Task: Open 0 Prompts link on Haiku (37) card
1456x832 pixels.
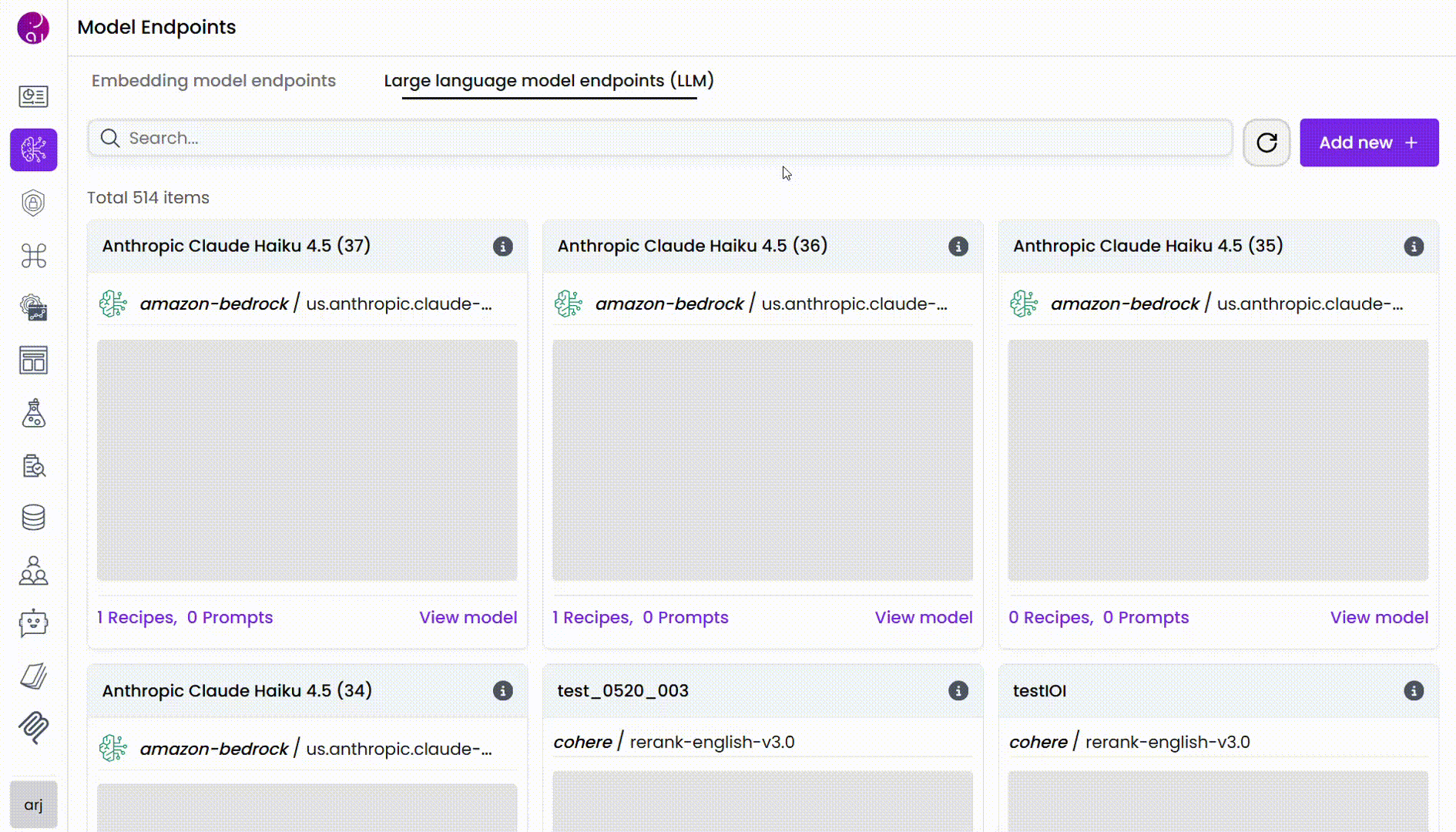Action: coord(230,617)
